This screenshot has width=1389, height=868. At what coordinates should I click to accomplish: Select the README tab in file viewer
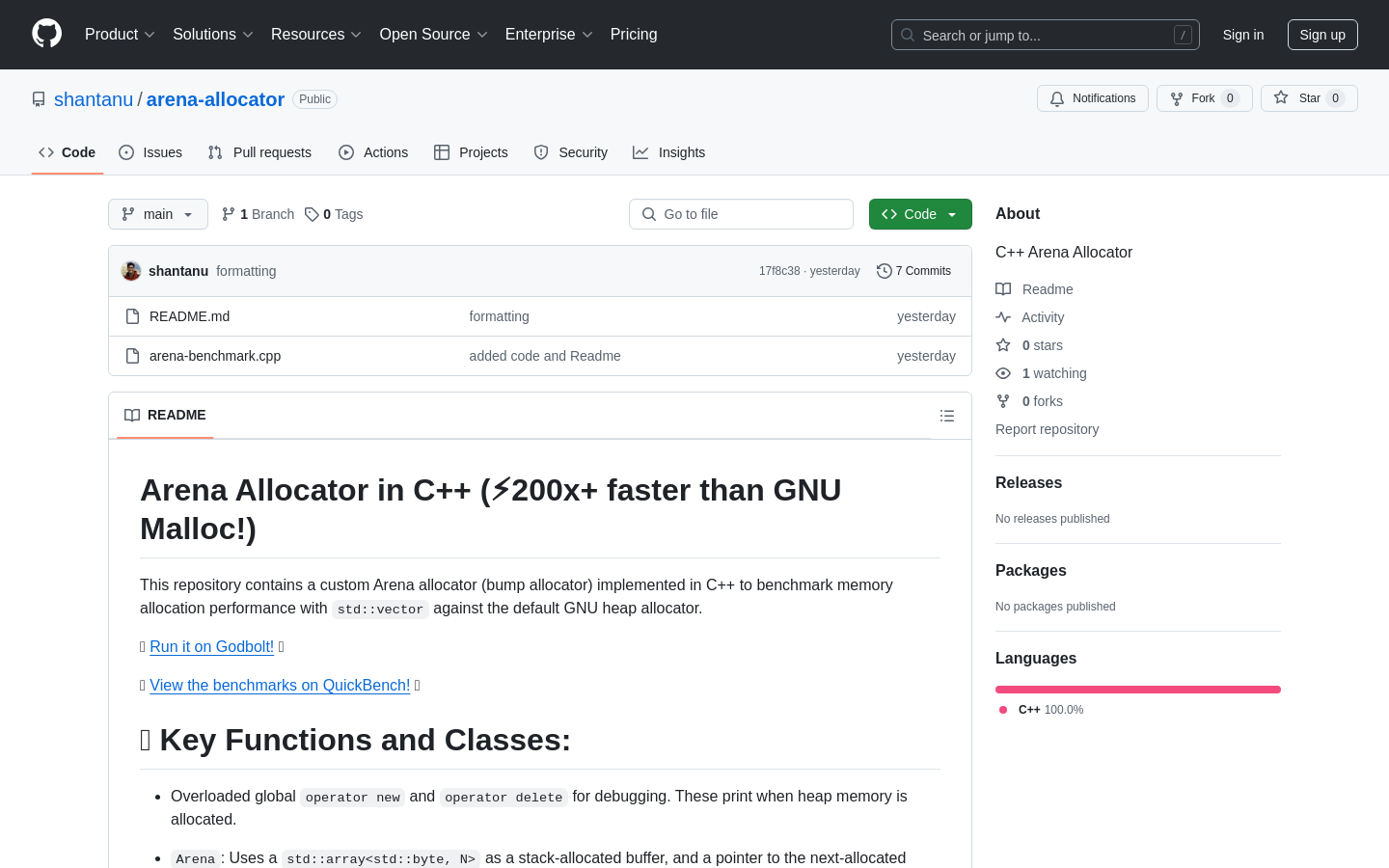click(x=165, y=415)
